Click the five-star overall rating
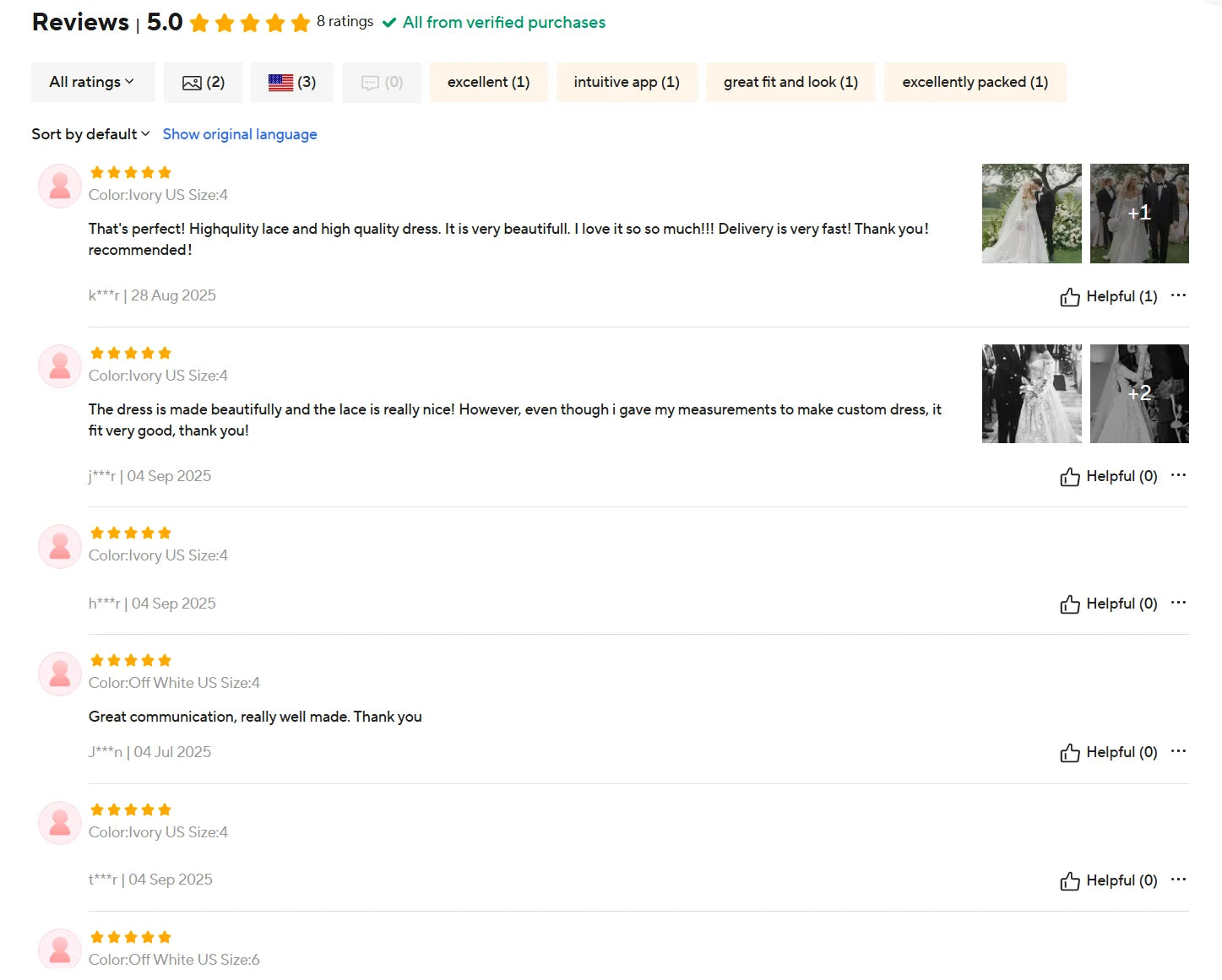The width and height of the screenshot is (1222, 980). pos(249,23)
